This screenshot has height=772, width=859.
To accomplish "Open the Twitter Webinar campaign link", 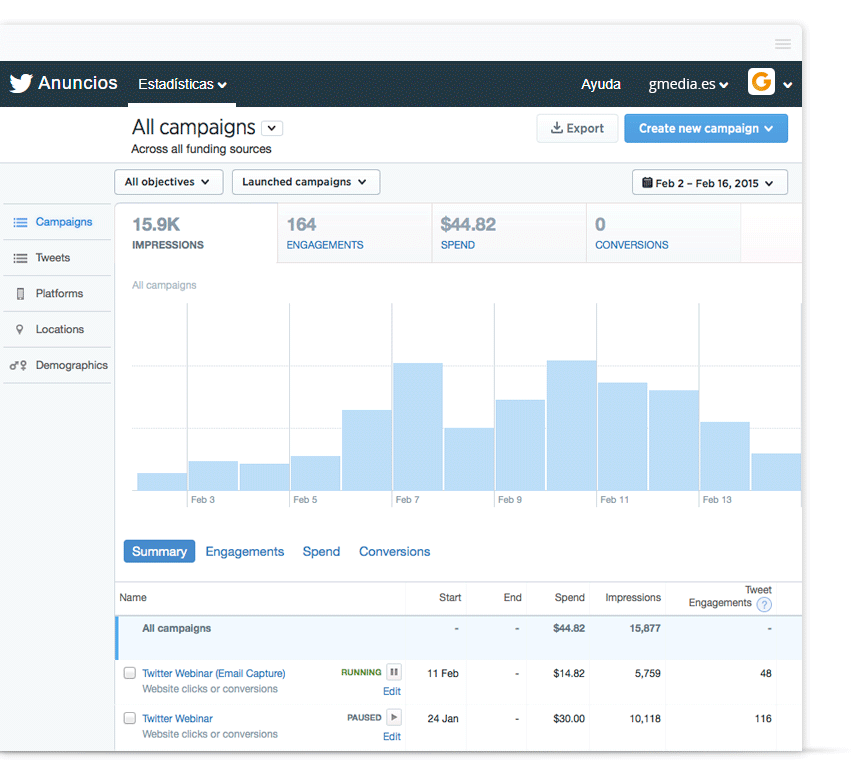I will click(x=177, y=718).
